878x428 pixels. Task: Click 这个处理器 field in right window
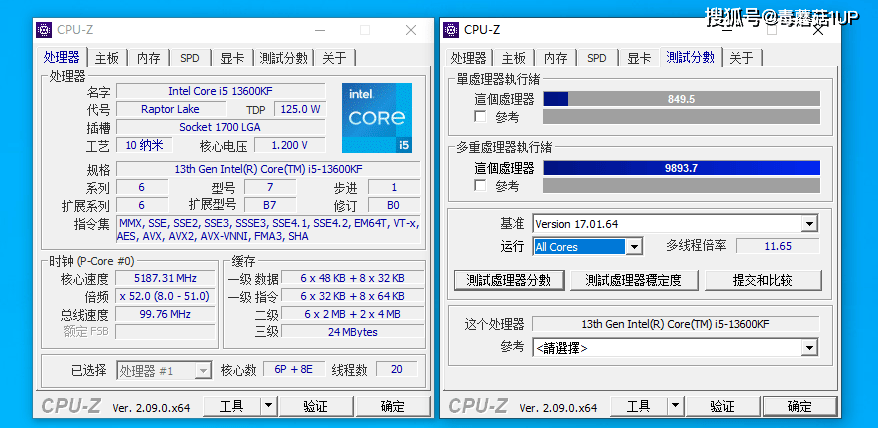click(x=675, y=324)
